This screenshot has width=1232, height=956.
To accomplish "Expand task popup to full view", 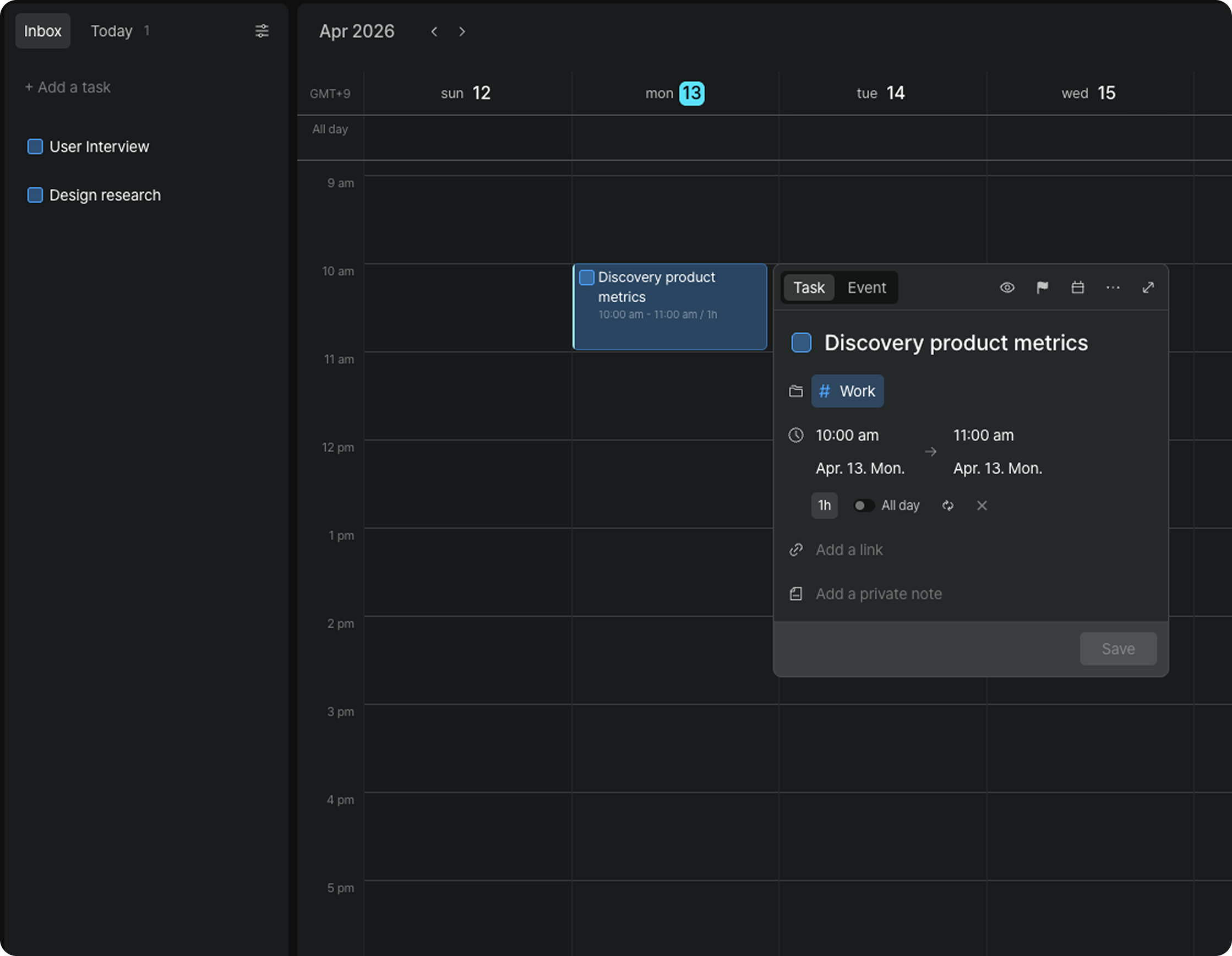I will pos(1148,288).
